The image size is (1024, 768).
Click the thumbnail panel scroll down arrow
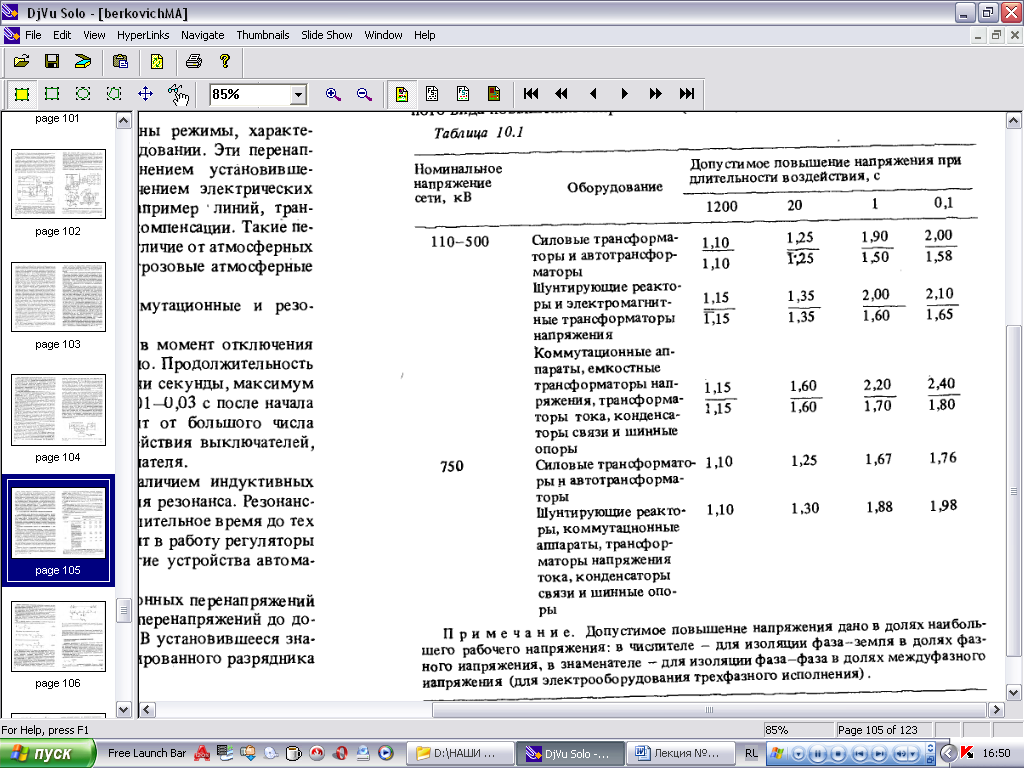[123, 709]
